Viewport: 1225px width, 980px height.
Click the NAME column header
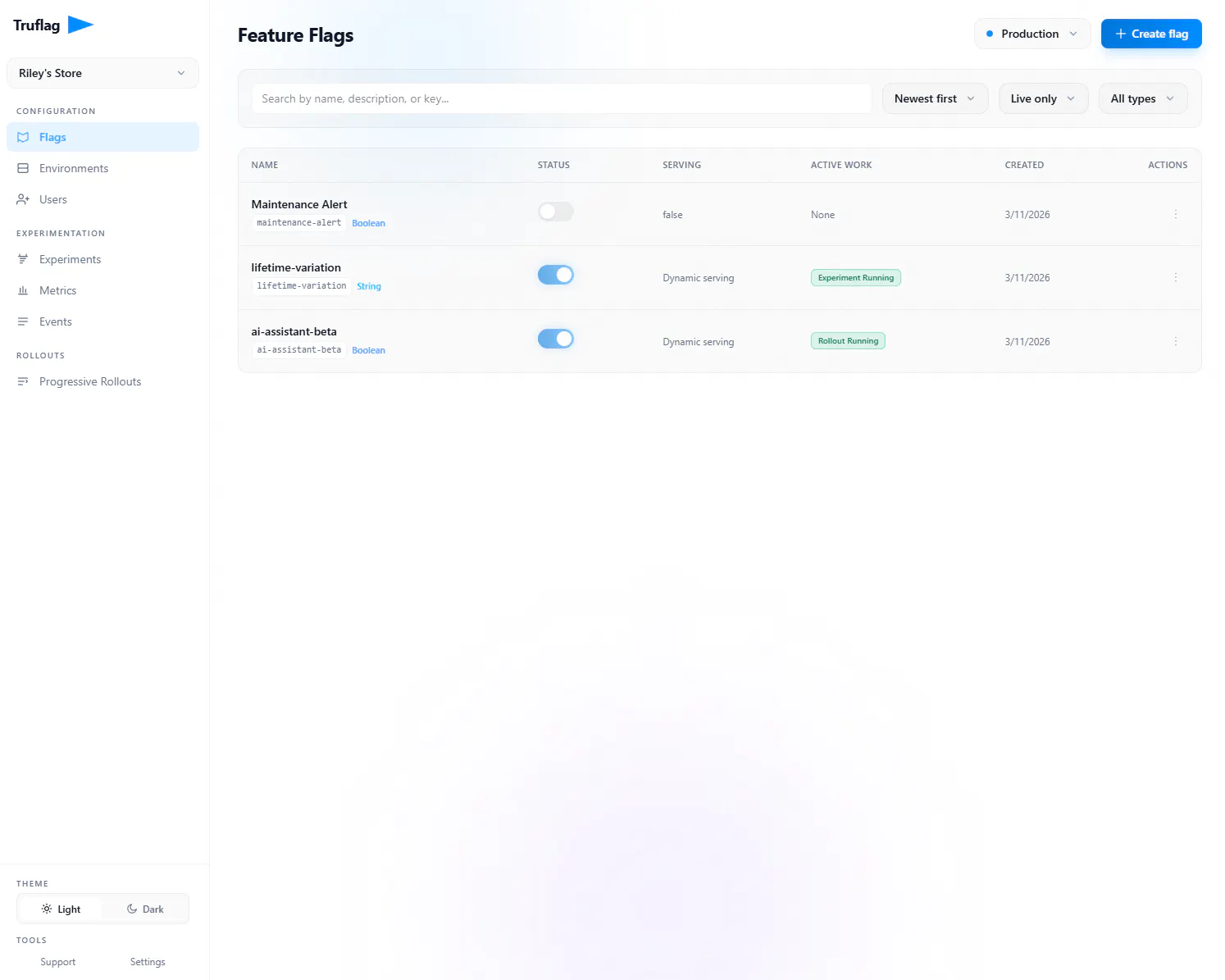(265, 165)
